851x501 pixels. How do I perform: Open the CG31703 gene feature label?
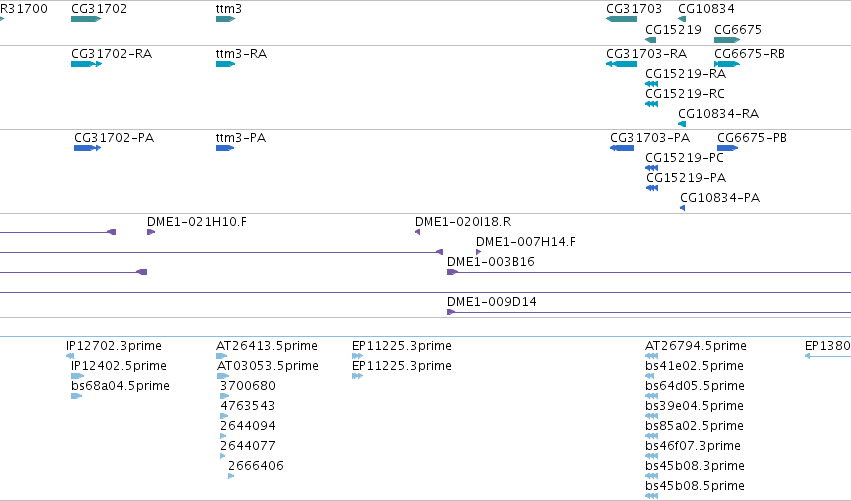[x=634, y=9]
